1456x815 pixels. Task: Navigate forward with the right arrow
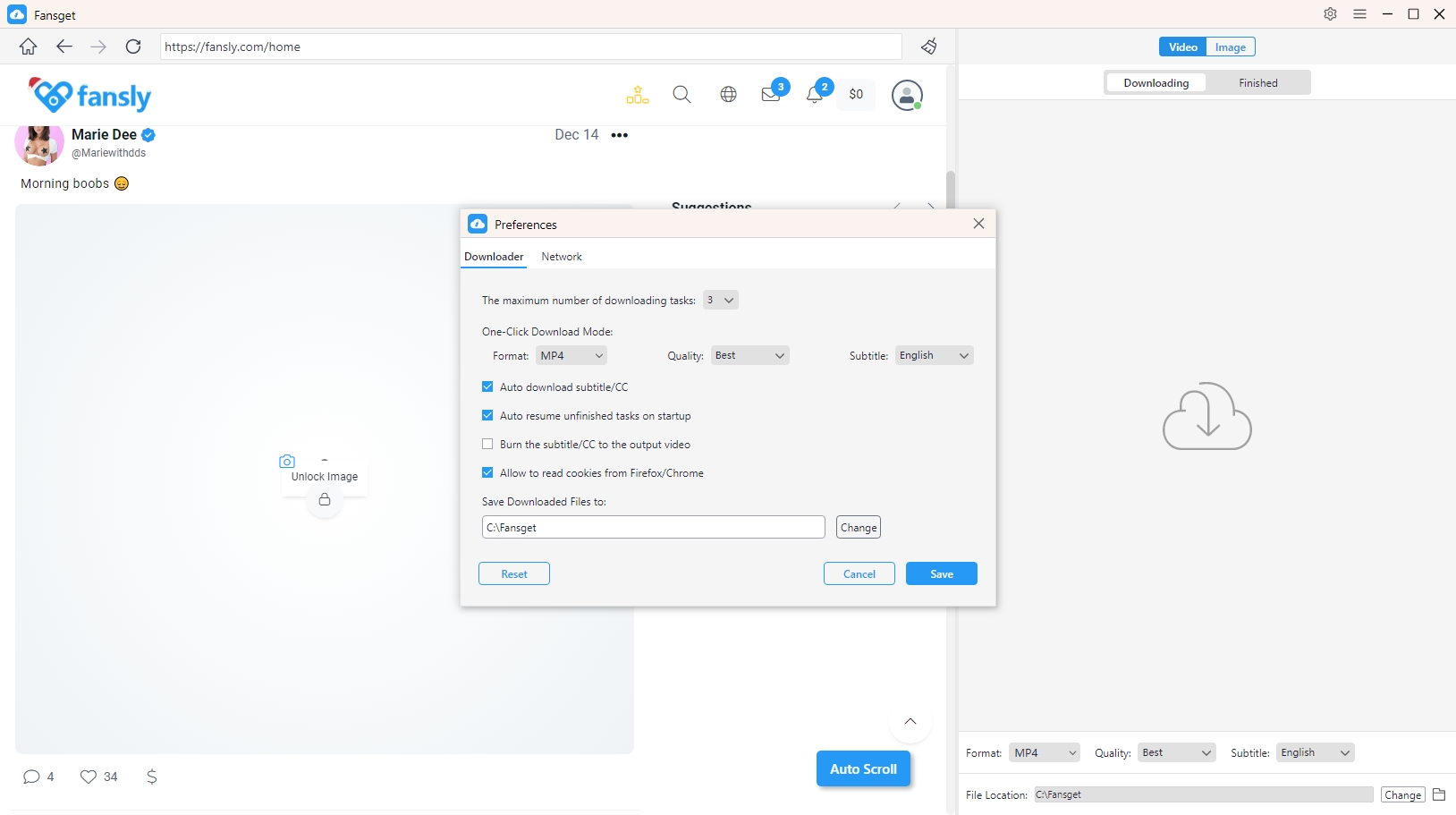point(98,47)
